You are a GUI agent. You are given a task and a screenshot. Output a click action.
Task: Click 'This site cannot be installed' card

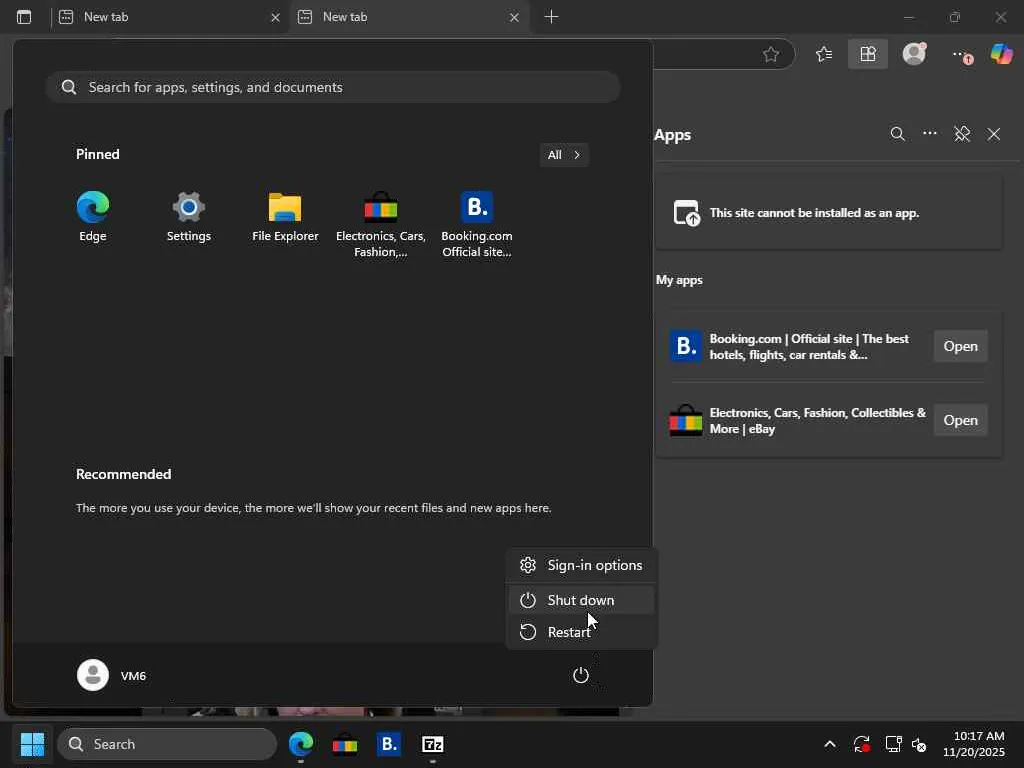pyautogui.click(x=829, y=213)
